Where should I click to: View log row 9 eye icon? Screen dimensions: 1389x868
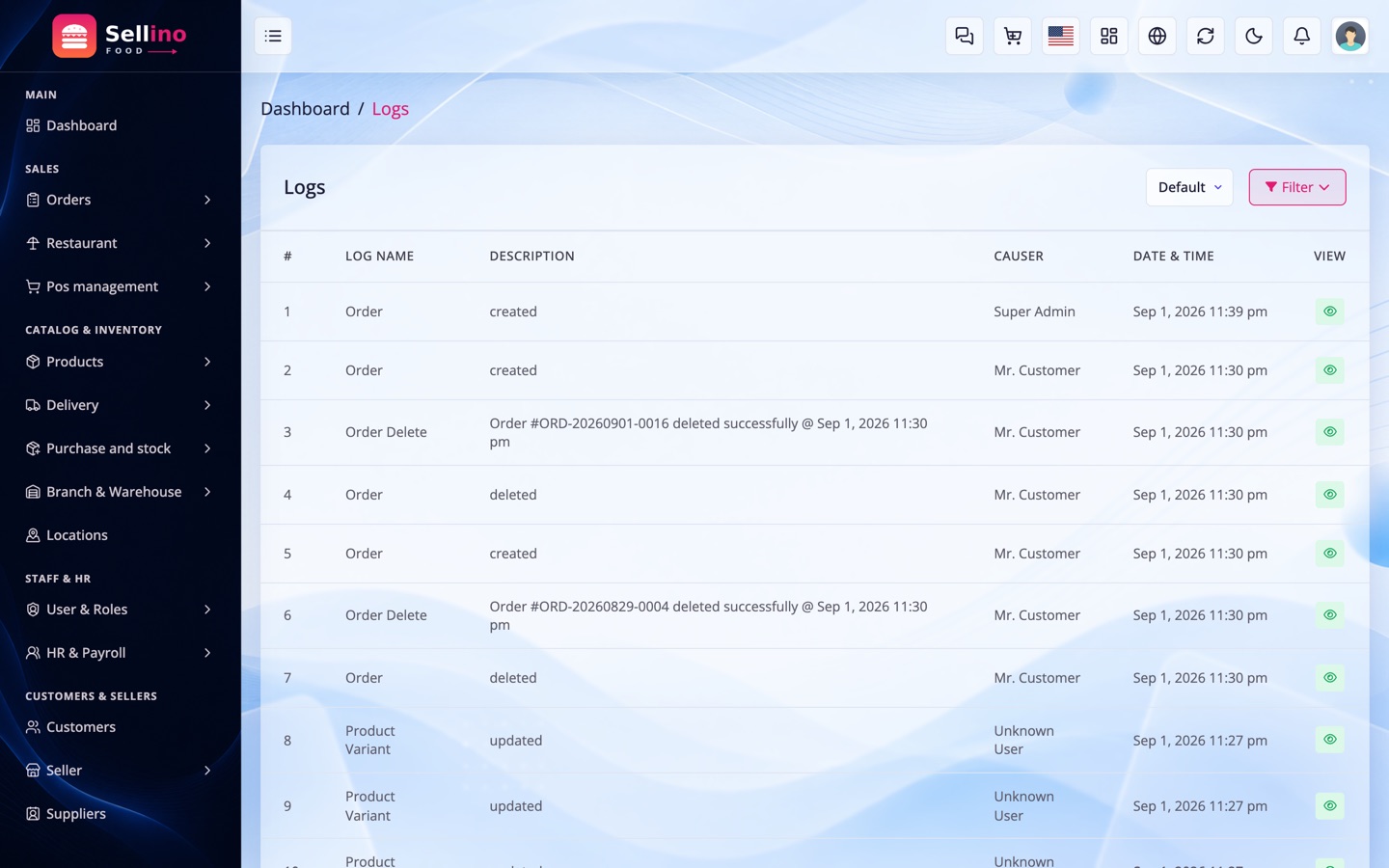tap(1329, 806)
